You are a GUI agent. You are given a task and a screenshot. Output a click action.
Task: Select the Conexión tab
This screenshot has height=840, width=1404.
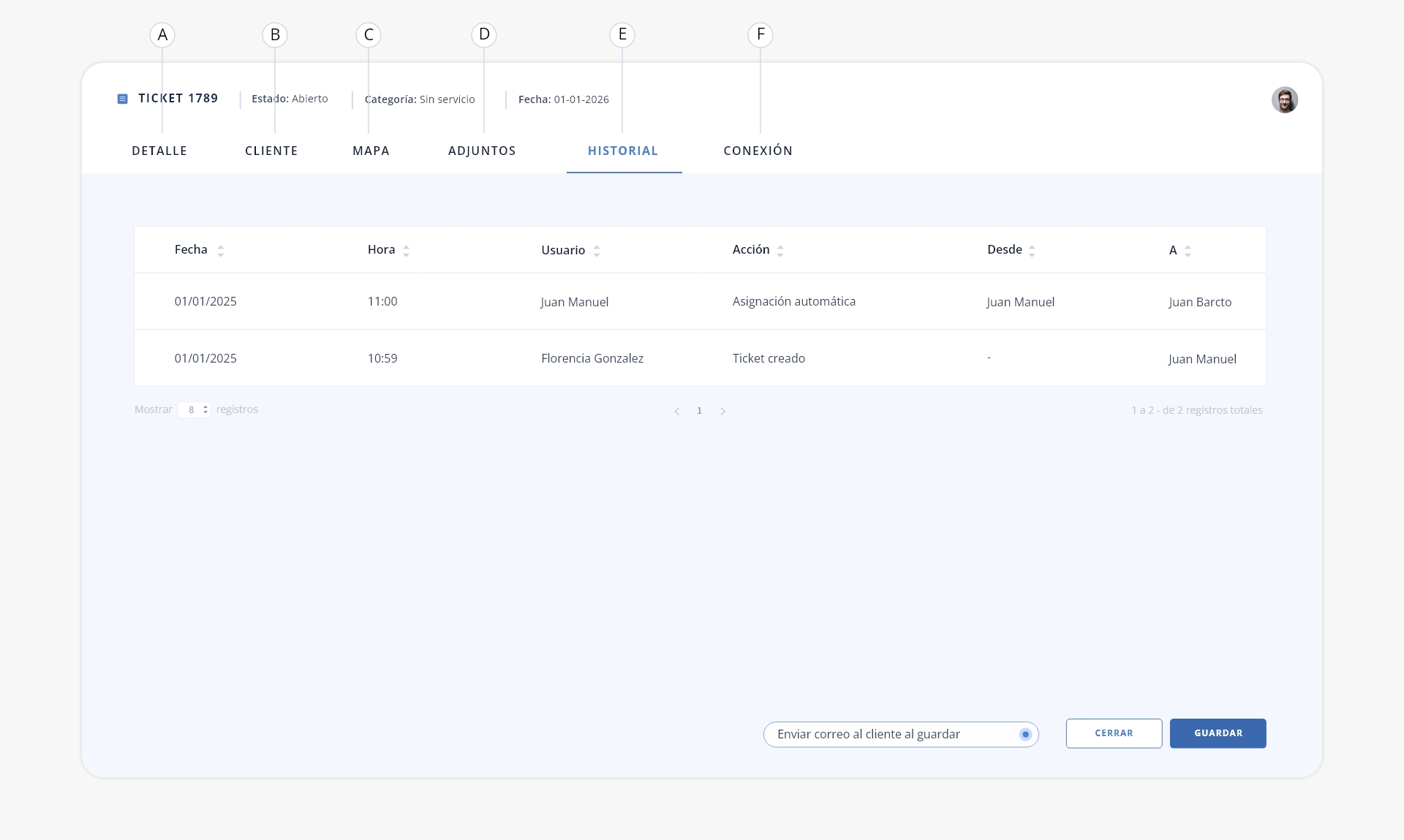tap(758, 151)
